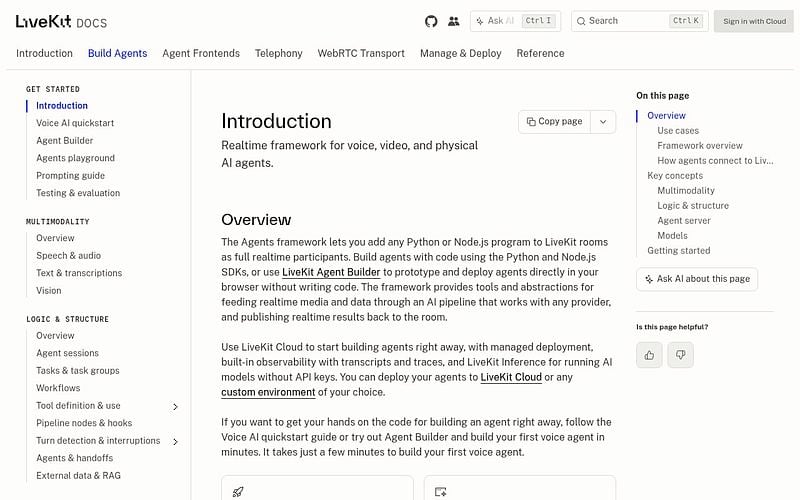The width and height of the screenshot is (800, 500).
Task: Click Sign in with Cloud button
Action: [x=754, y=21]
